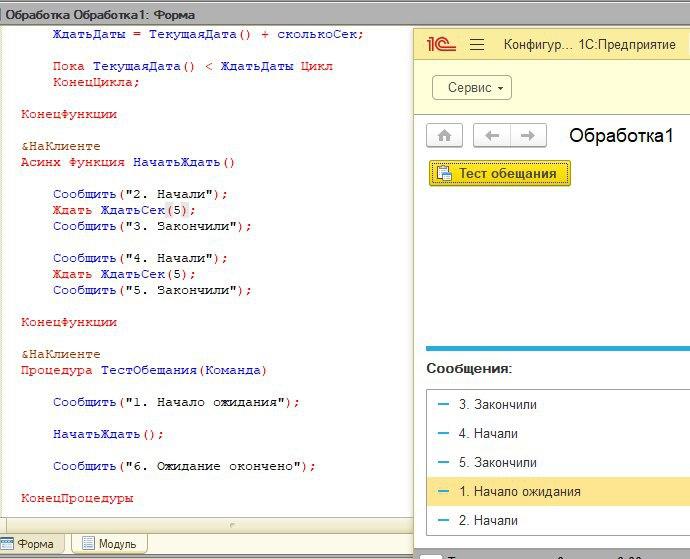The height and width of the screenshot is (559, 690).
Task: Click code line Сообщить("5. Закончили");
Action: [152, 291]
